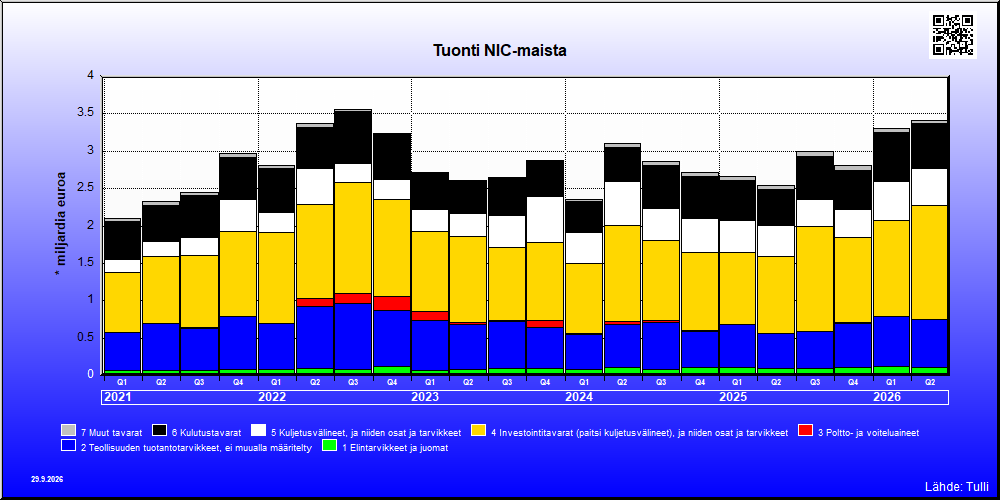1000x500 pixels.
Task: Select the green Elintarvikkeet ja juomat swatch
Action: coord(330,446)
